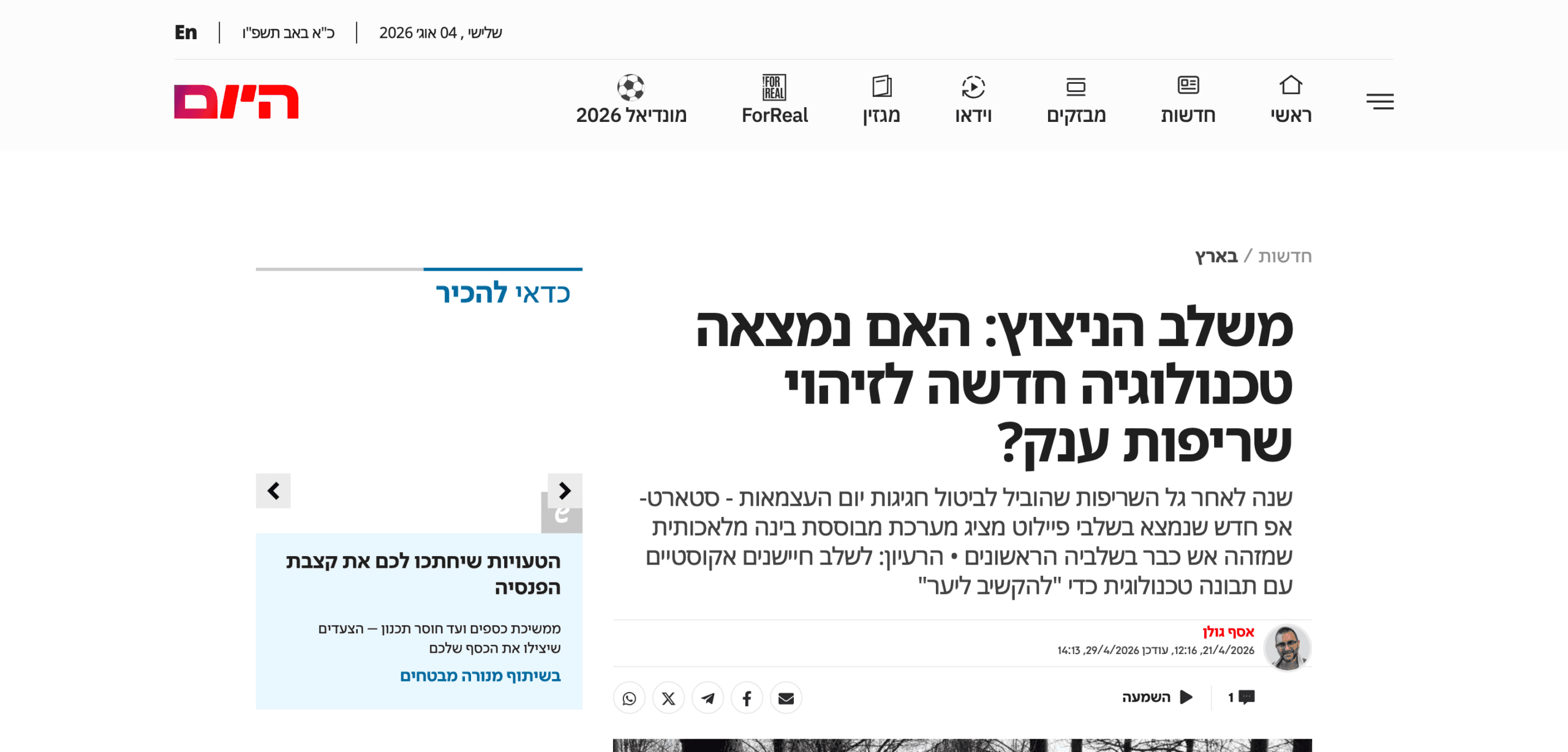Open the ForReal menu item
The height and width of the screenshot is (752, 1568).
pos(774,115)
